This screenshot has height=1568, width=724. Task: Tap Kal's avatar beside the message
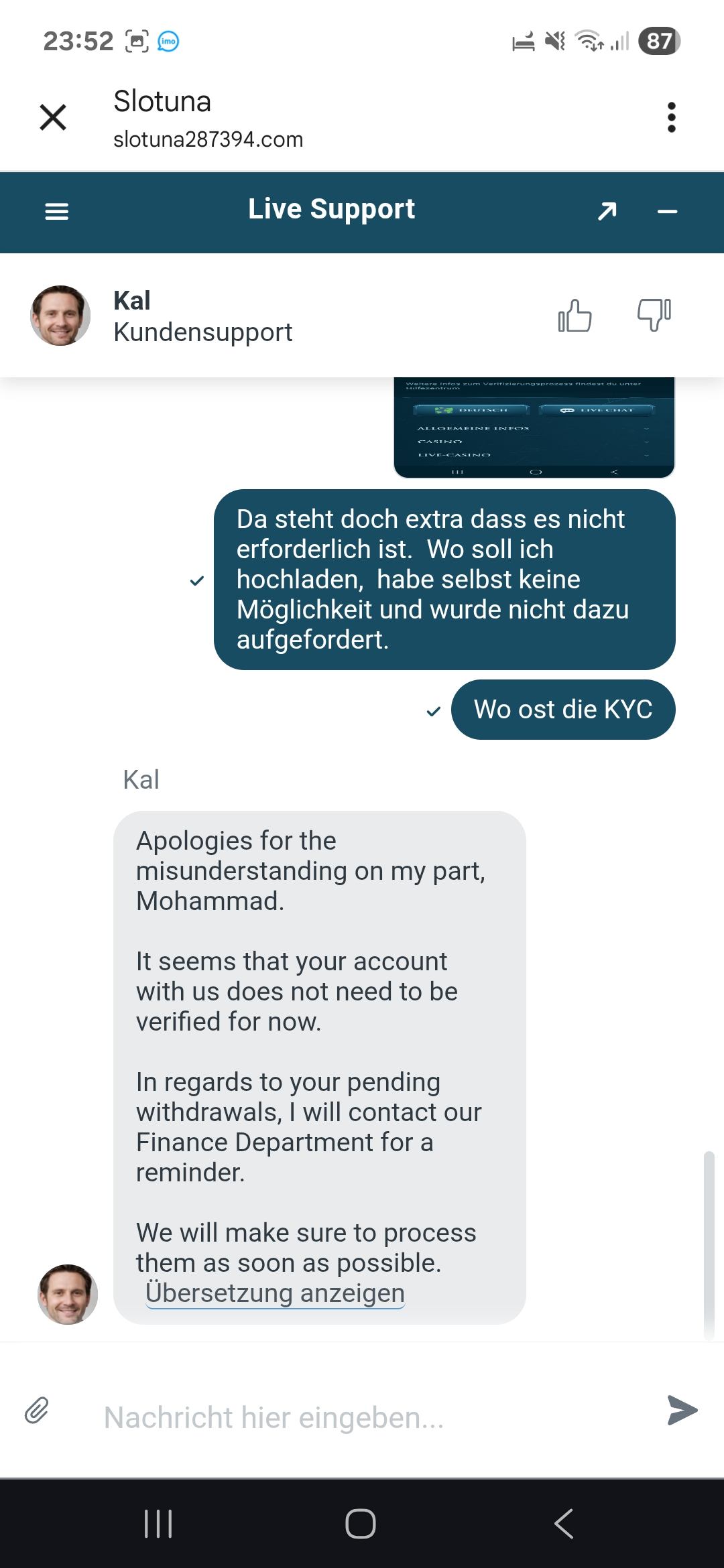(68, 1295)
